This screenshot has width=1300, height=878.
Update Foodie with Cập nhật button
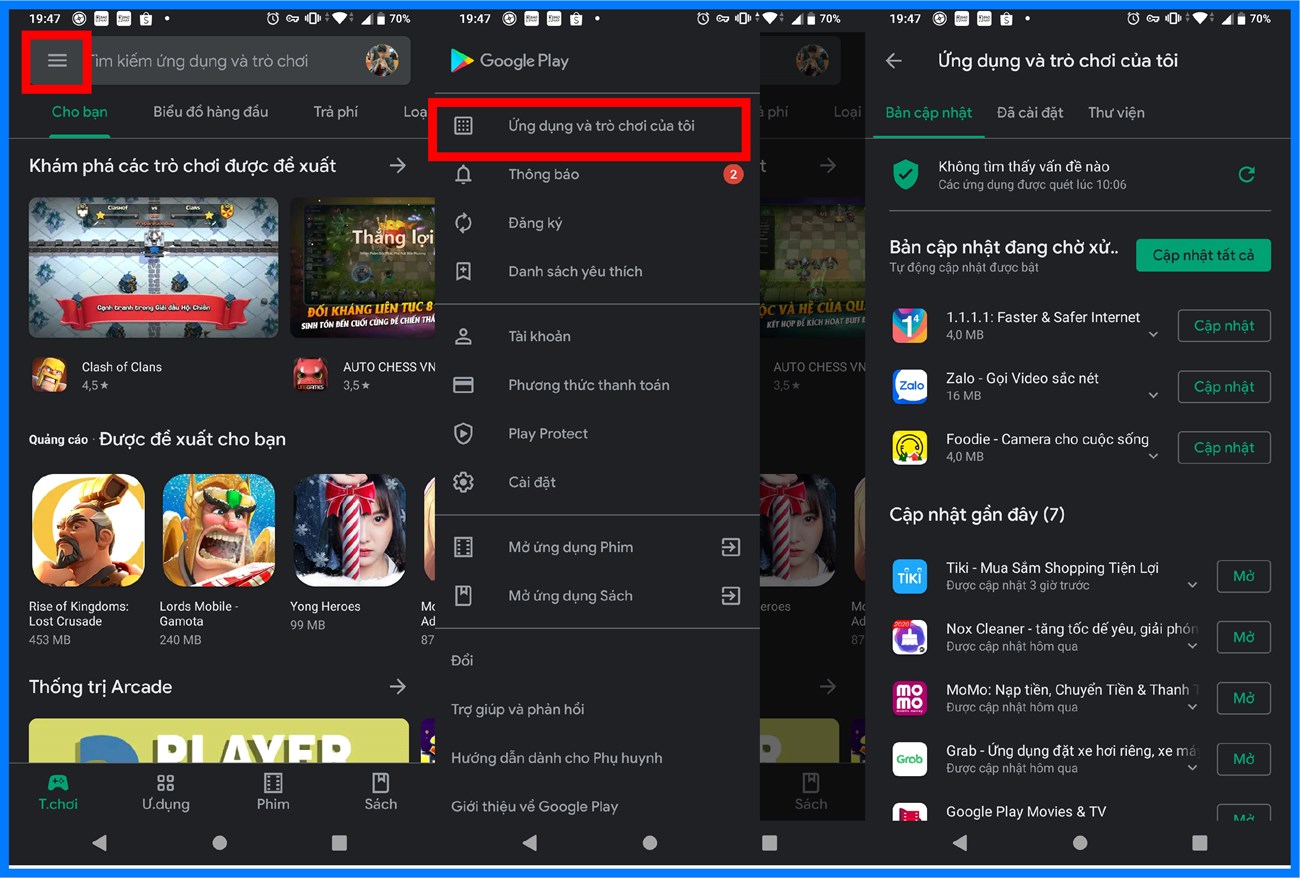pos(1224,448)
